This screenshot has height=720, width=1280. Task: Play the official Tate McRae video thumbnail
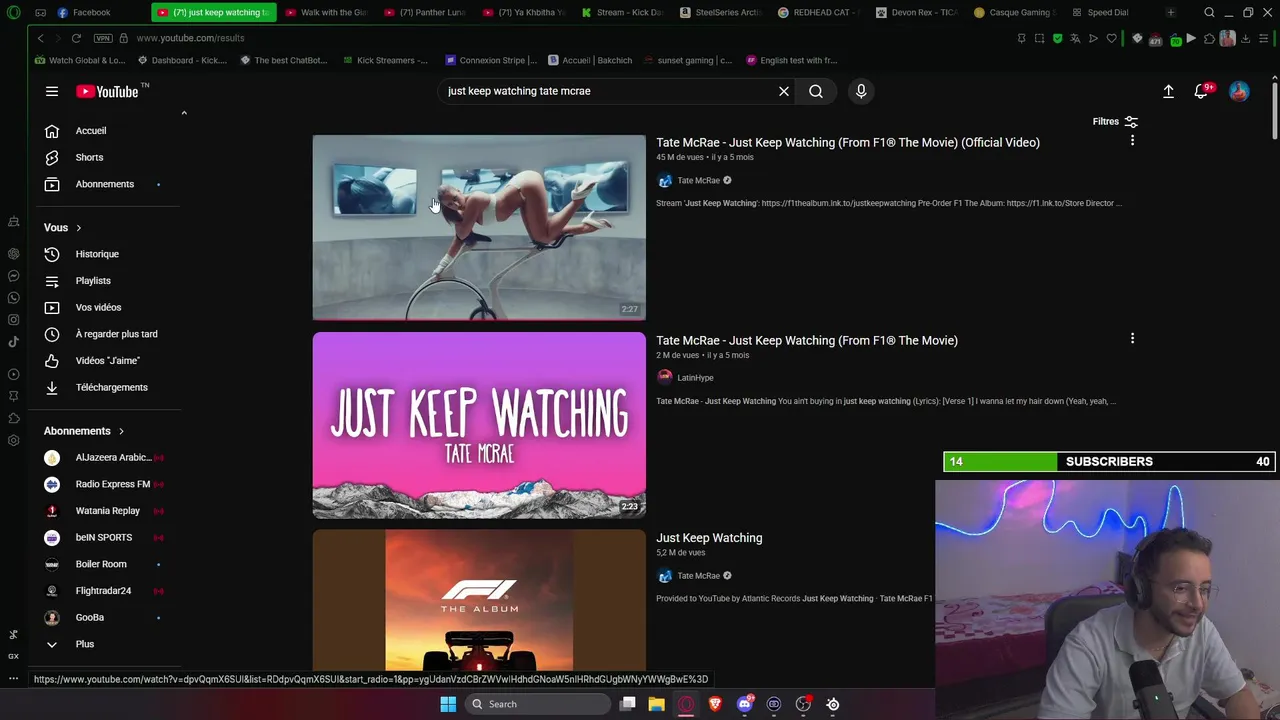(479, 228)
